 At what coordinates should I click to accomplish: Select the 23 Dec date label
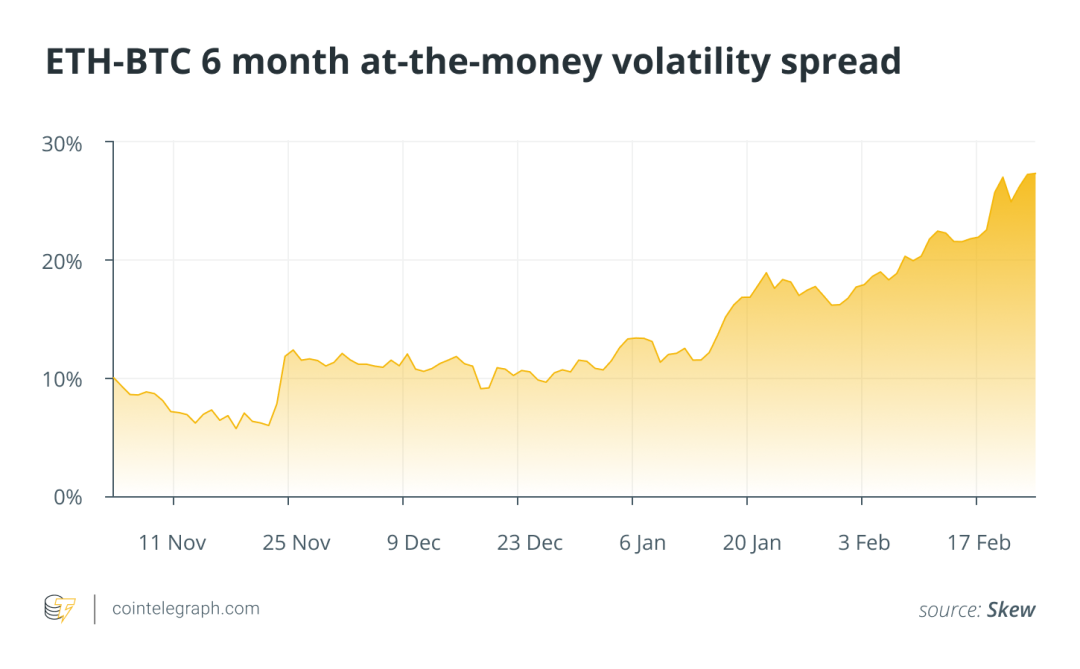[x=530, y=543]
